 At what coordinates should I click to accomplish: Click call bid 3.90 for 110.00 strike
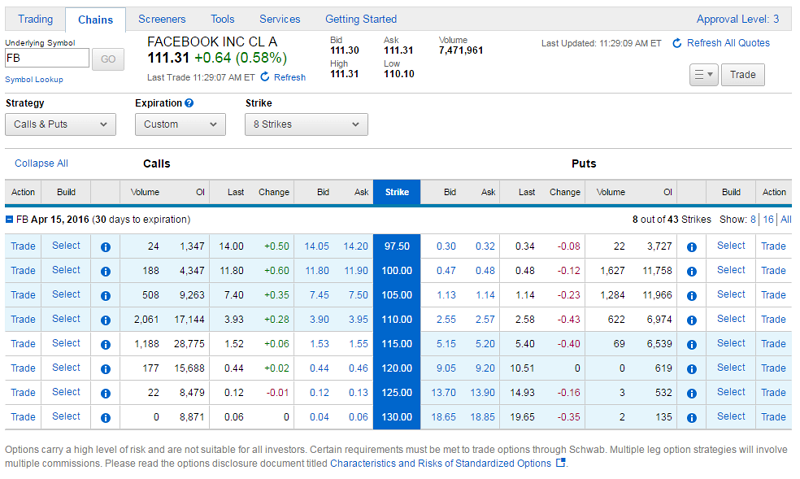tap(319, 319)
